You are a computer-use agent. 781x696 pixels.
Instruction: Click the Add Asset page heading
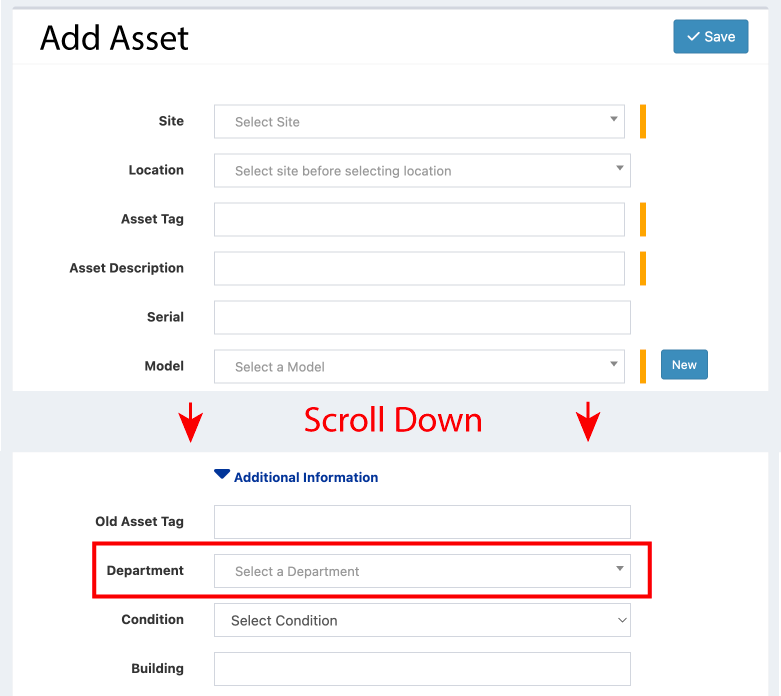pos(114,38)
